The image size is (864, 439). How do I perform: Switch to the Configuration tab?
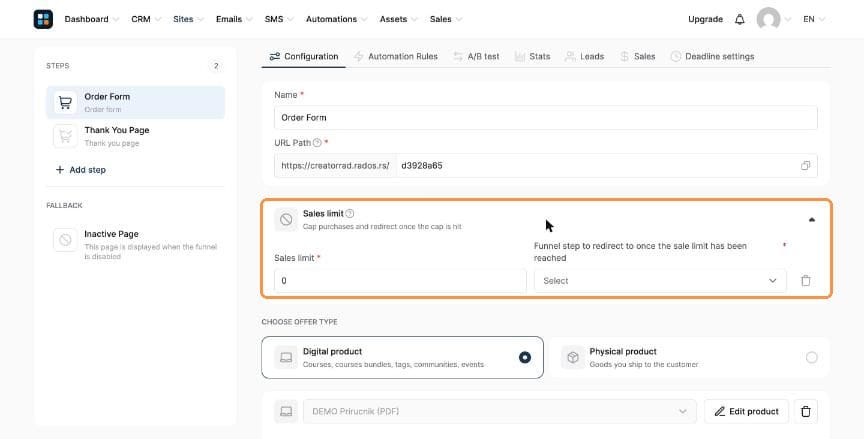pyautogui.click(x=304, y=57)
